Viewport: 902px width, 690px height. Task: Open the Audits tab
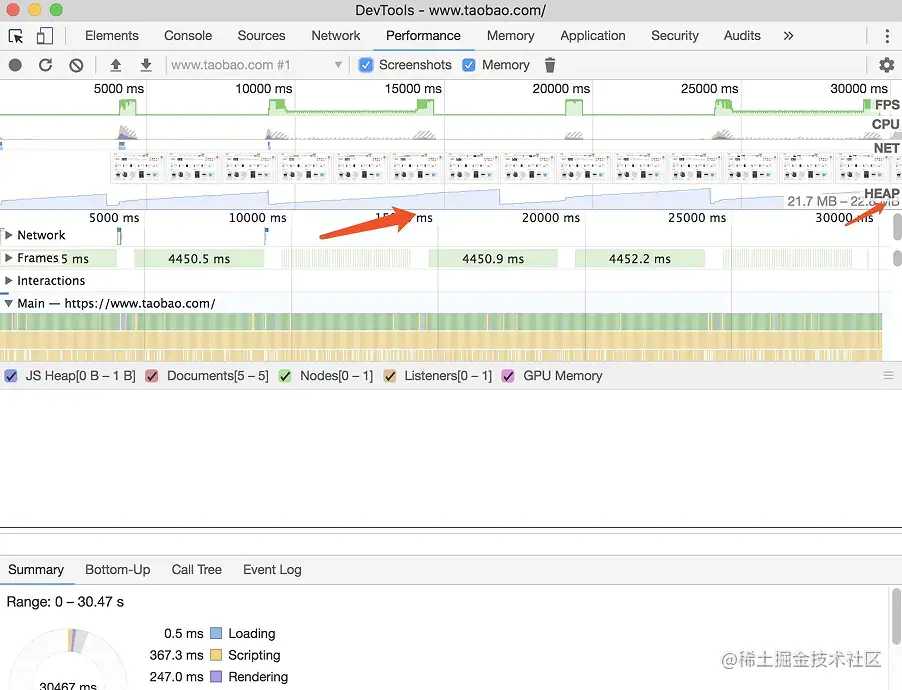click(x=742, y=36)
